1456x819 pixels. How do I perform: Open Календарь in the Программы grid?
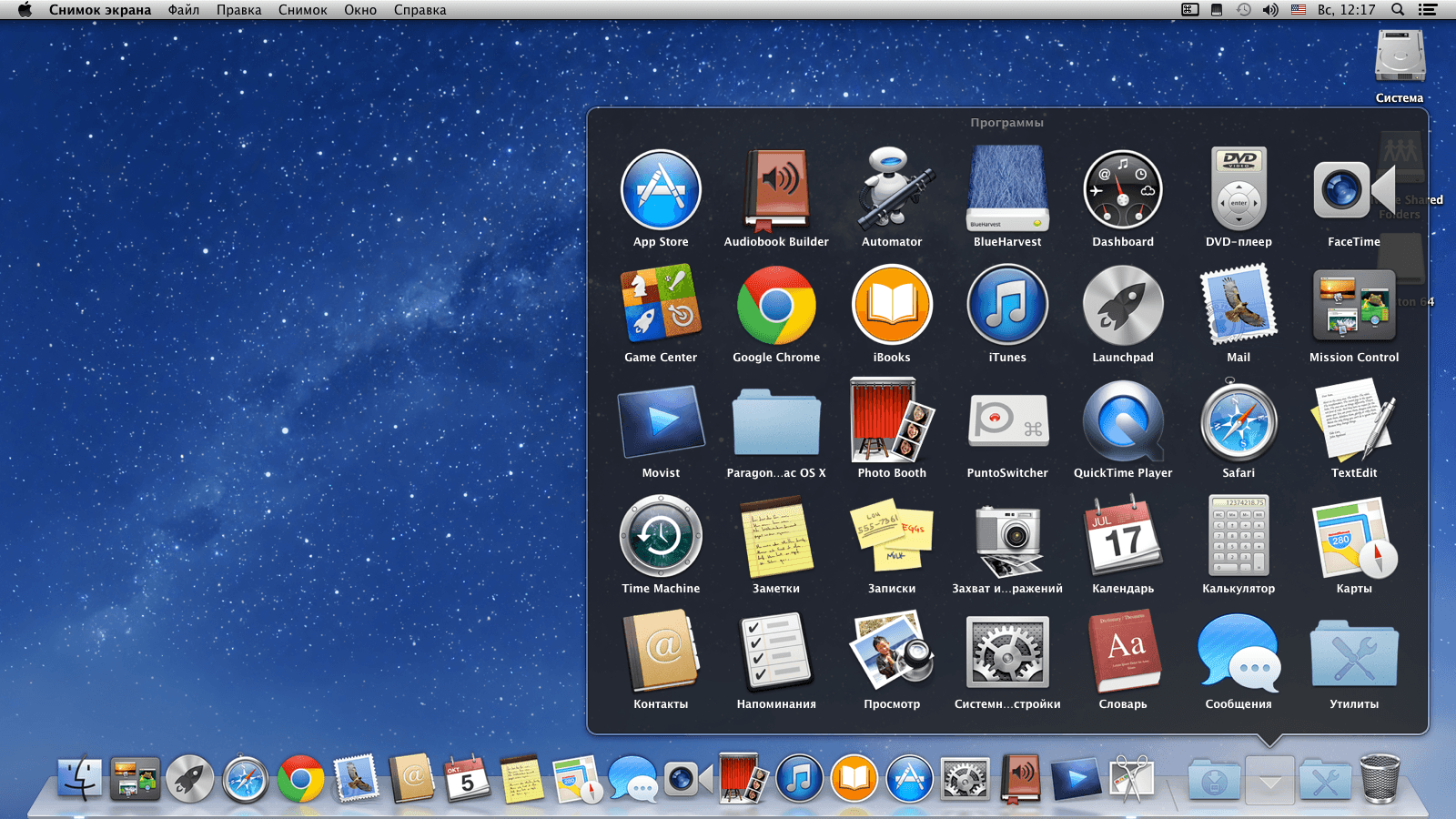click(x=1123, y=537)
